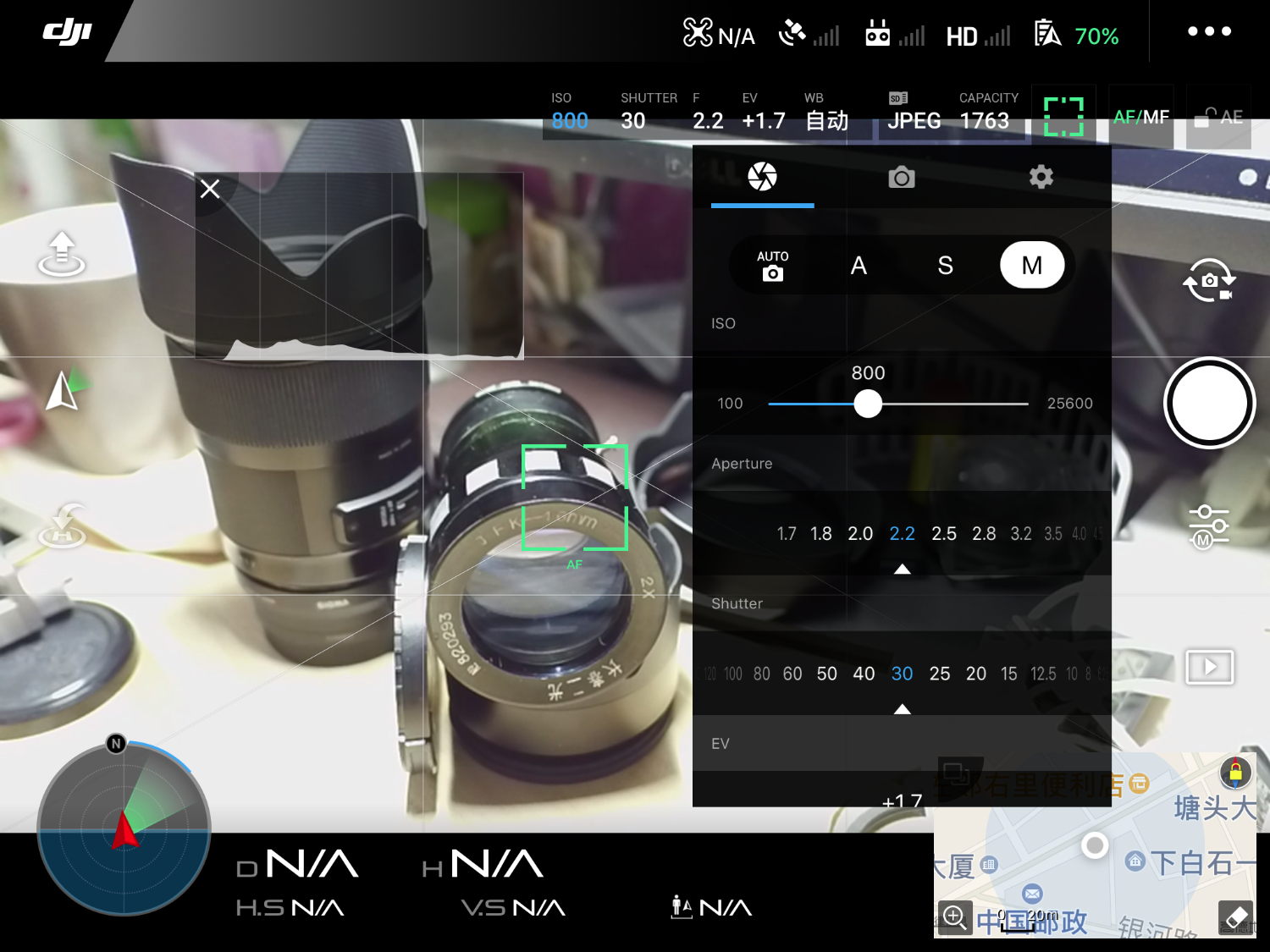Switch AF/MF focus mode

[1140, 117]
